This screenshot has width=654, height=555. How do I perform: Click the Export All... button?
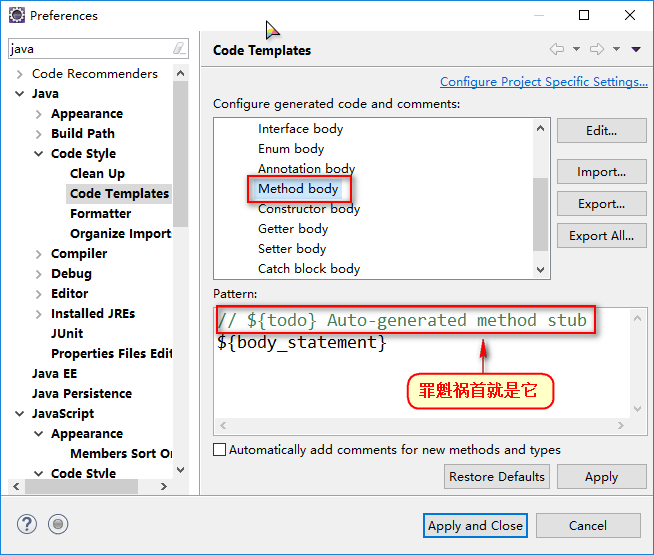click(601, 236)
